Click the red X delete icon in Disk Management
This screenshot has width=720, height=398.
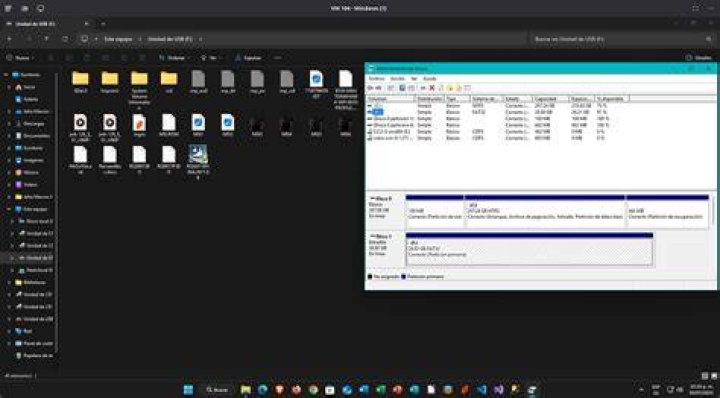[432, 88]
